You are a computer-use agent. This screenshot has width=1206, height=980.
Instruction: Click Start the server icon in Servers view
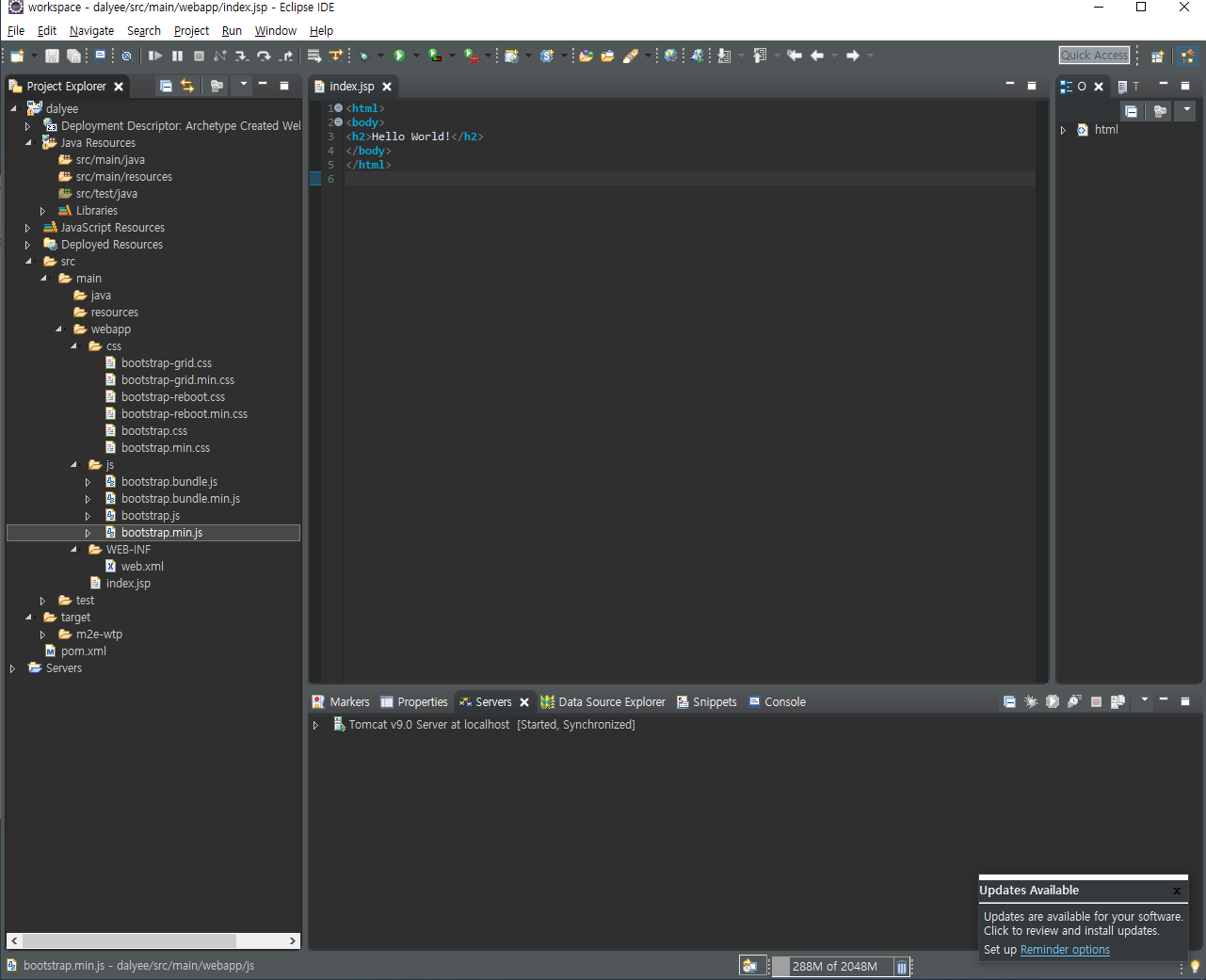(1053, 701)
